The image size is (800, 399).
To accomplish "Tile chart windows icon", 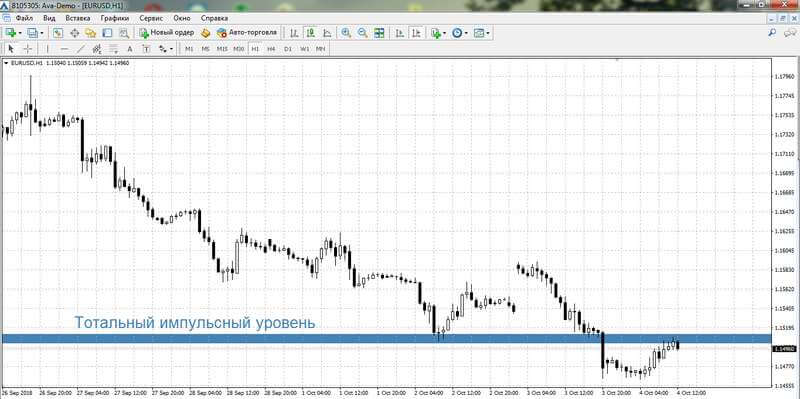I will pyautogui.click(x=379, y=33).
